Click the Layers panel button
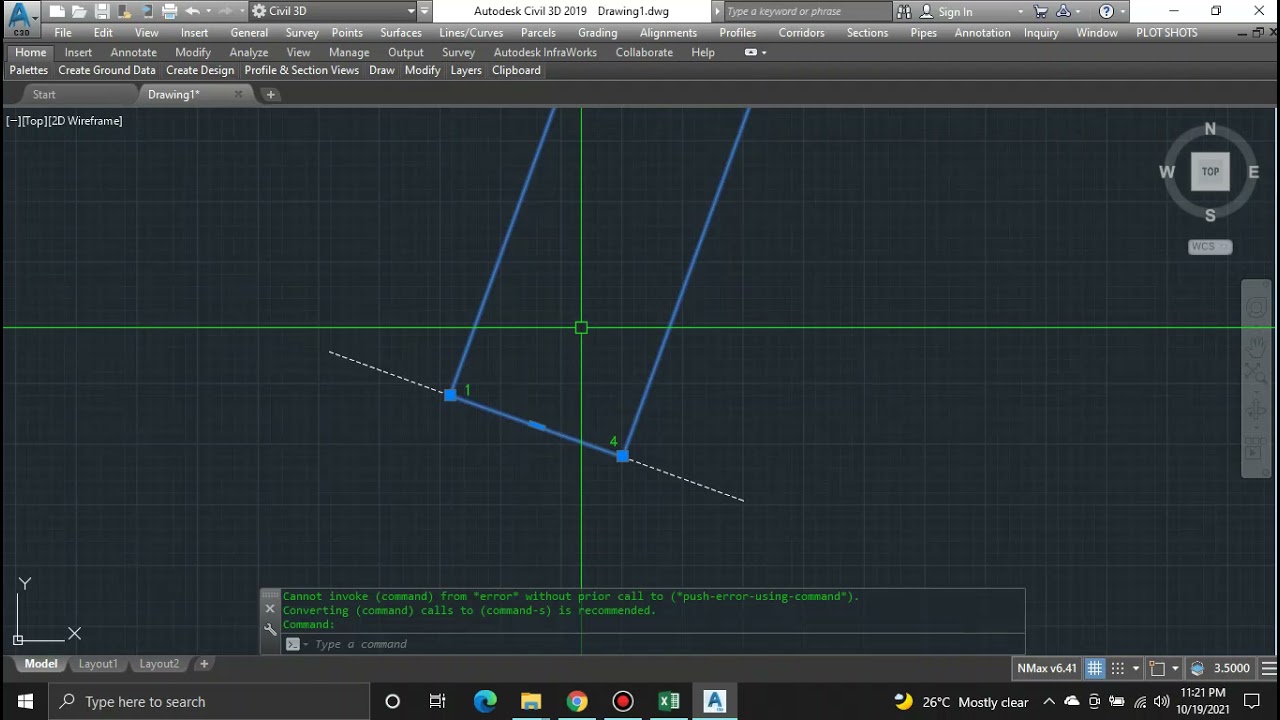 [466, 70]
